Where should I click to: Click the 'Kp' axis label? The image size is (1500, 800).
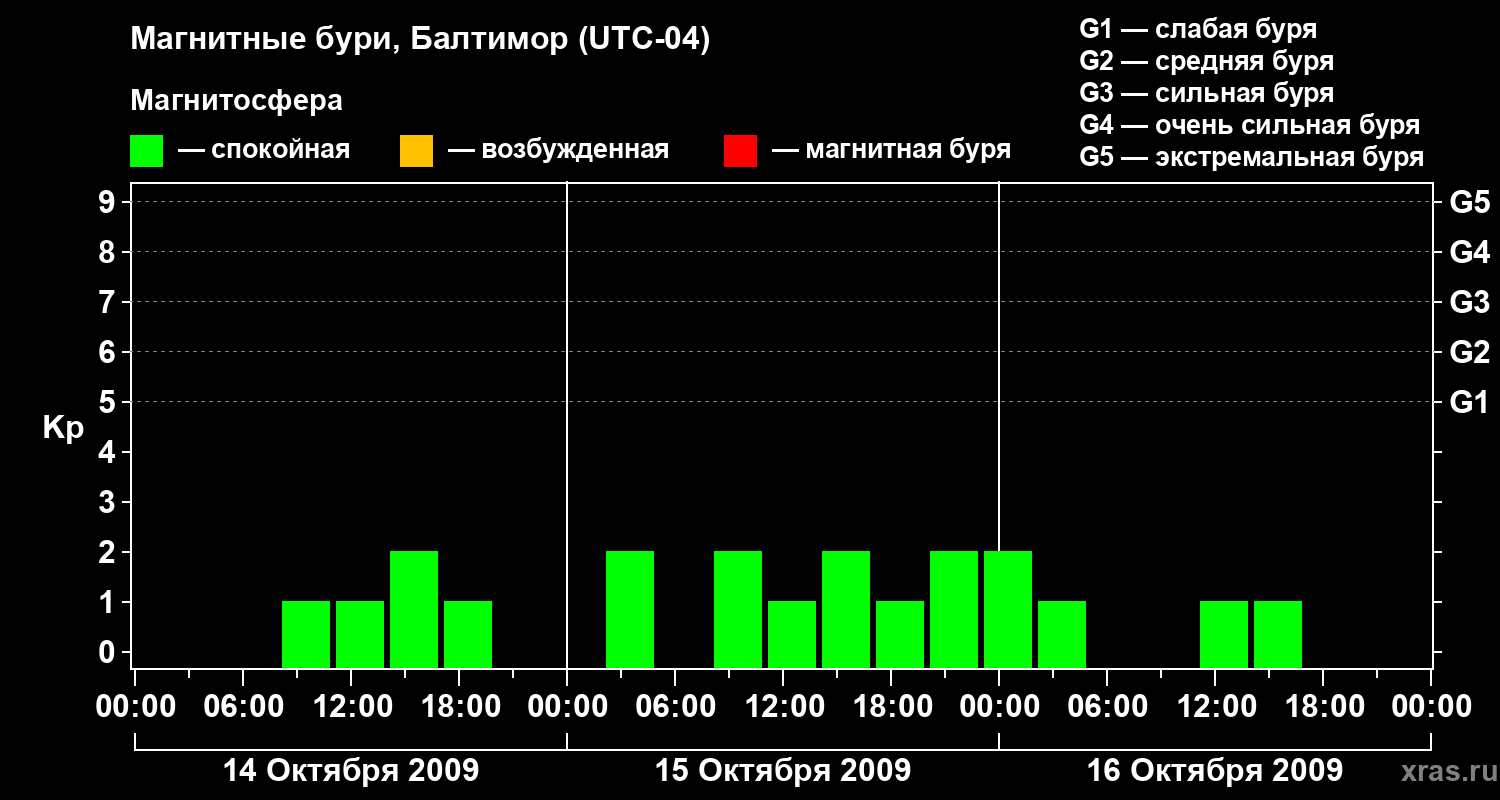pyautogui.click(x=63, y=428)
